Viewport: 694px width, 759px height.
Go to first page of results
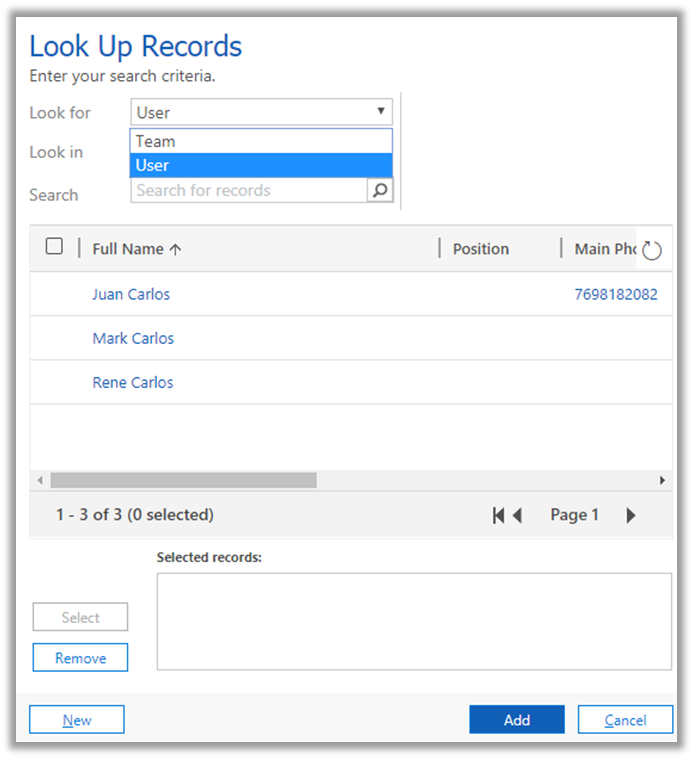pyautogui.click(x=498, y=516)
